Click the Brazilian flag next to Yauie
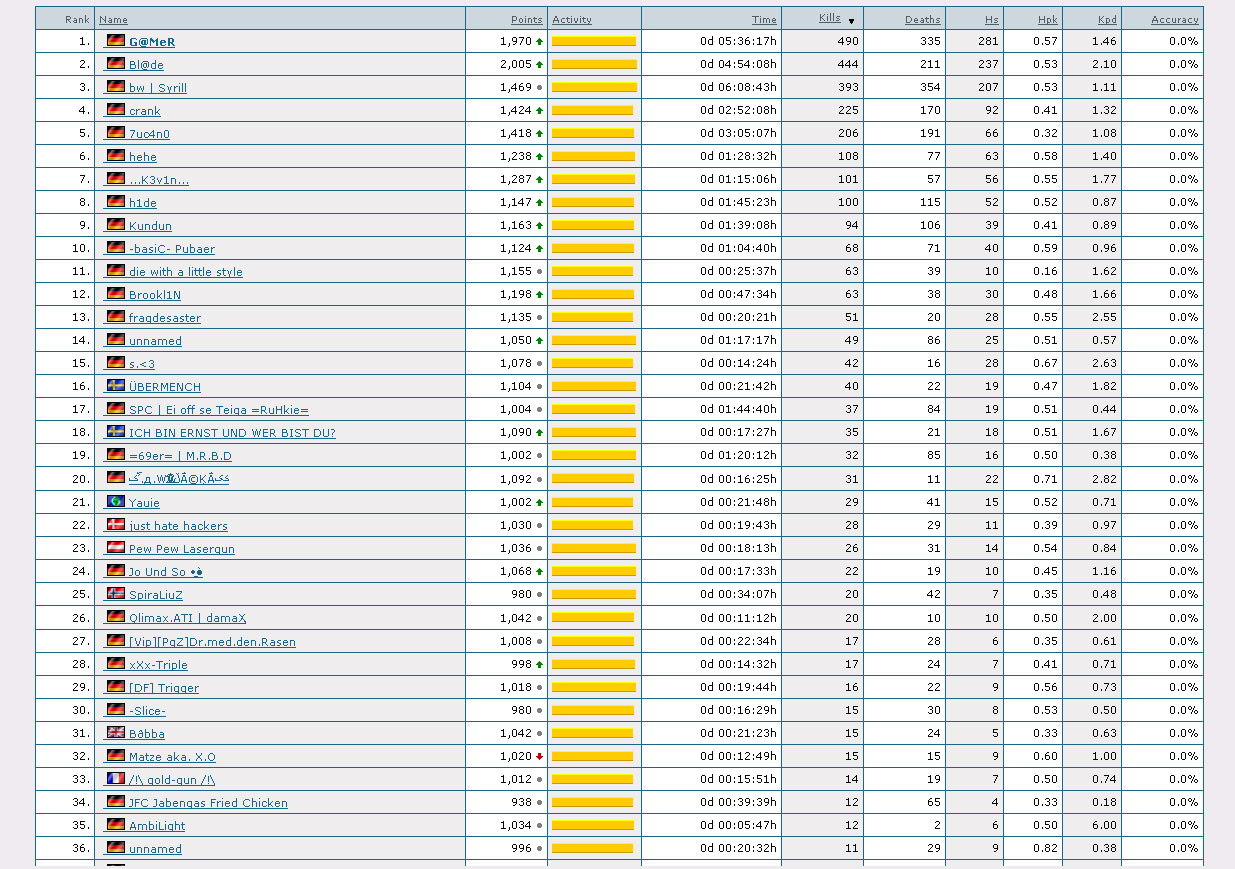 coord(116,502)
